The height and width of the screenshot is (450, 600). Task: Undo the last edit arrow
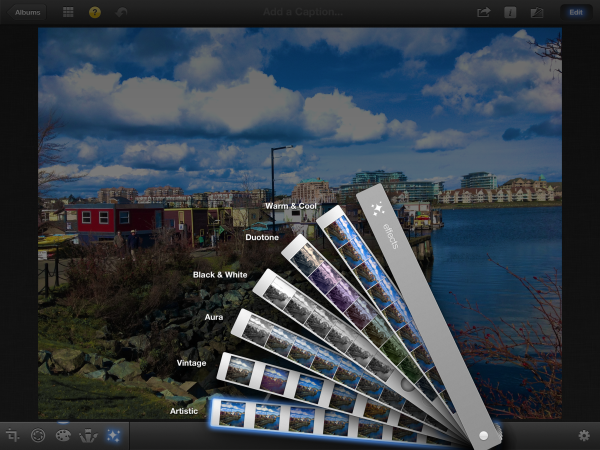point(121,13)
